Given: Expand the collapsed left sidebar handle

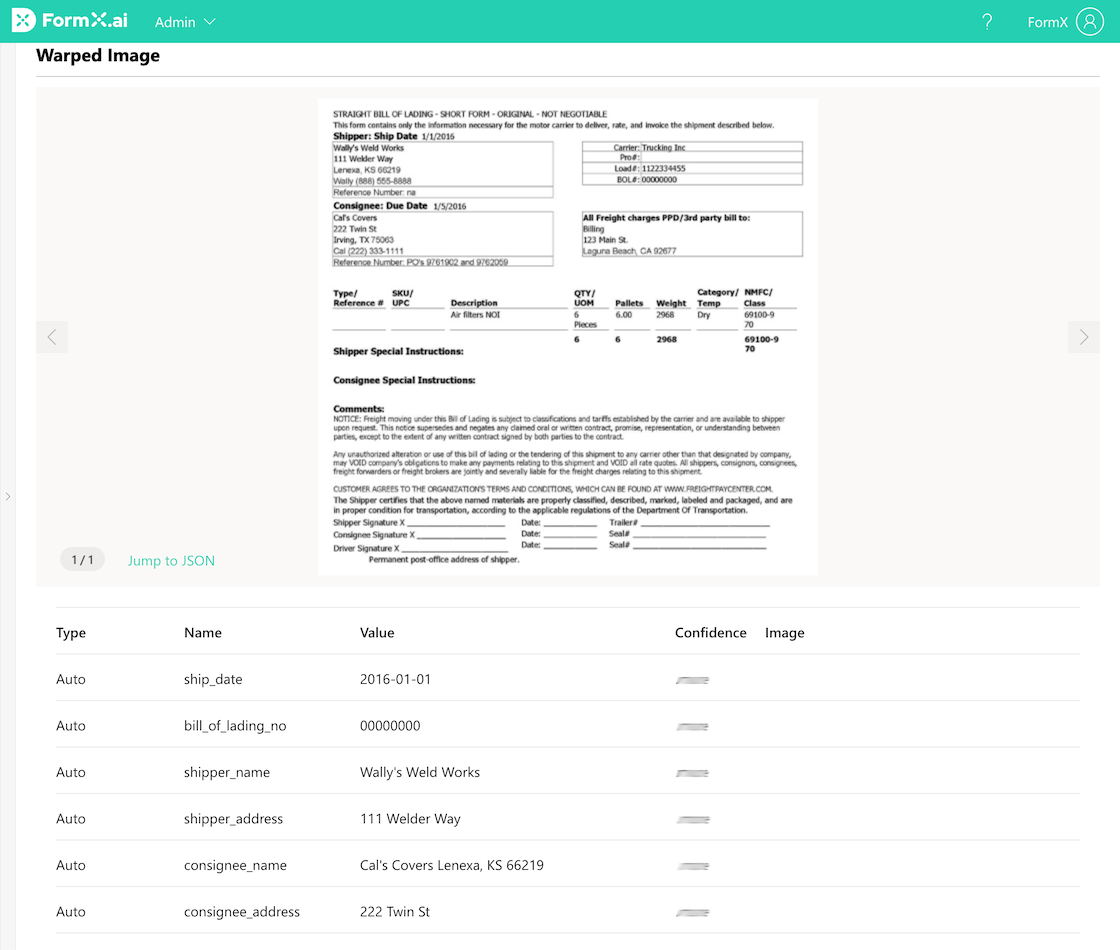Looking at the screenshot, I should [8, 496].
